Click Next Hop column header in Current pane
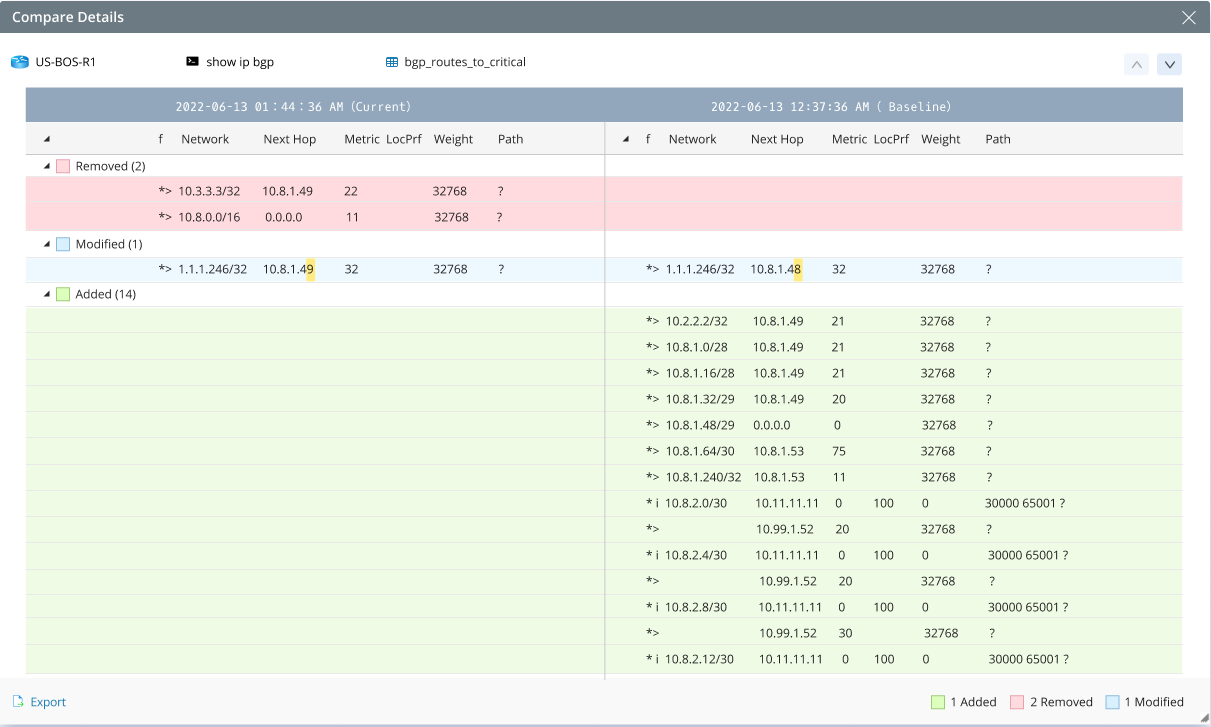 click(290, 139)
